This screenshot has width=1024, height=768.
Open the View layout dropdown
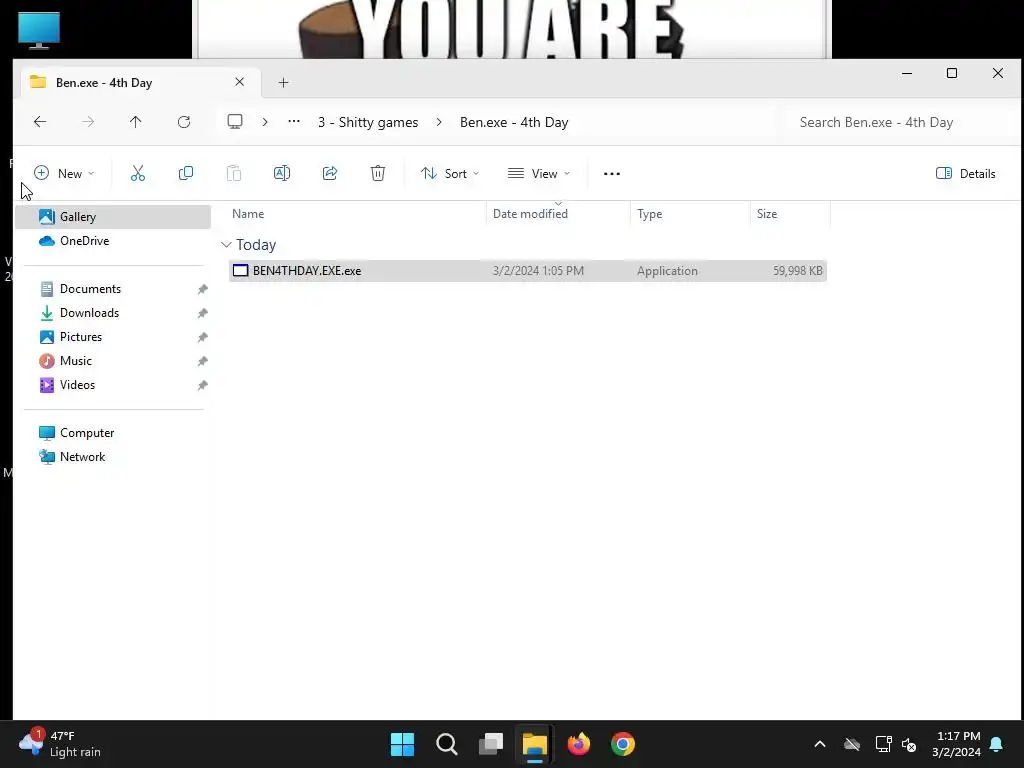click(539, 174)
